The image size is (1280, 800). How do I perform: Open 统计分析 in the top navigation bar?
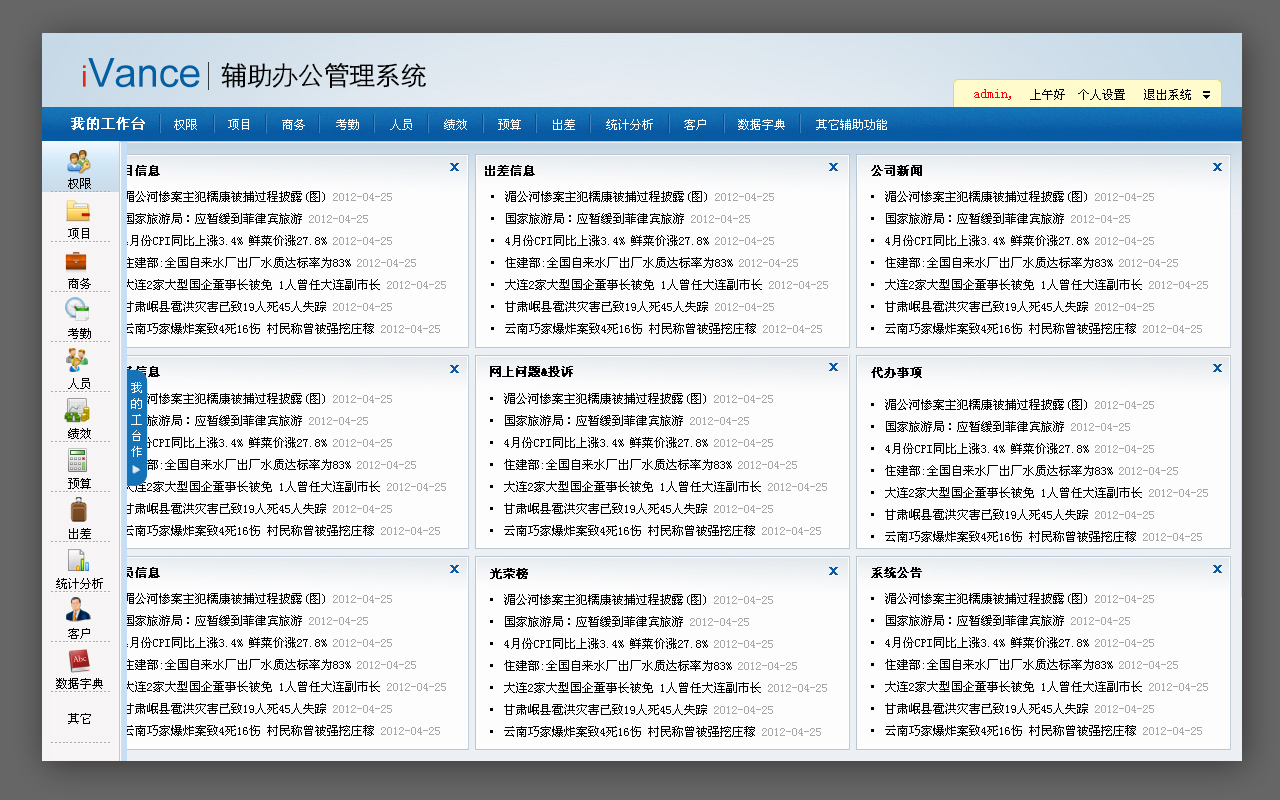(629, 125)
